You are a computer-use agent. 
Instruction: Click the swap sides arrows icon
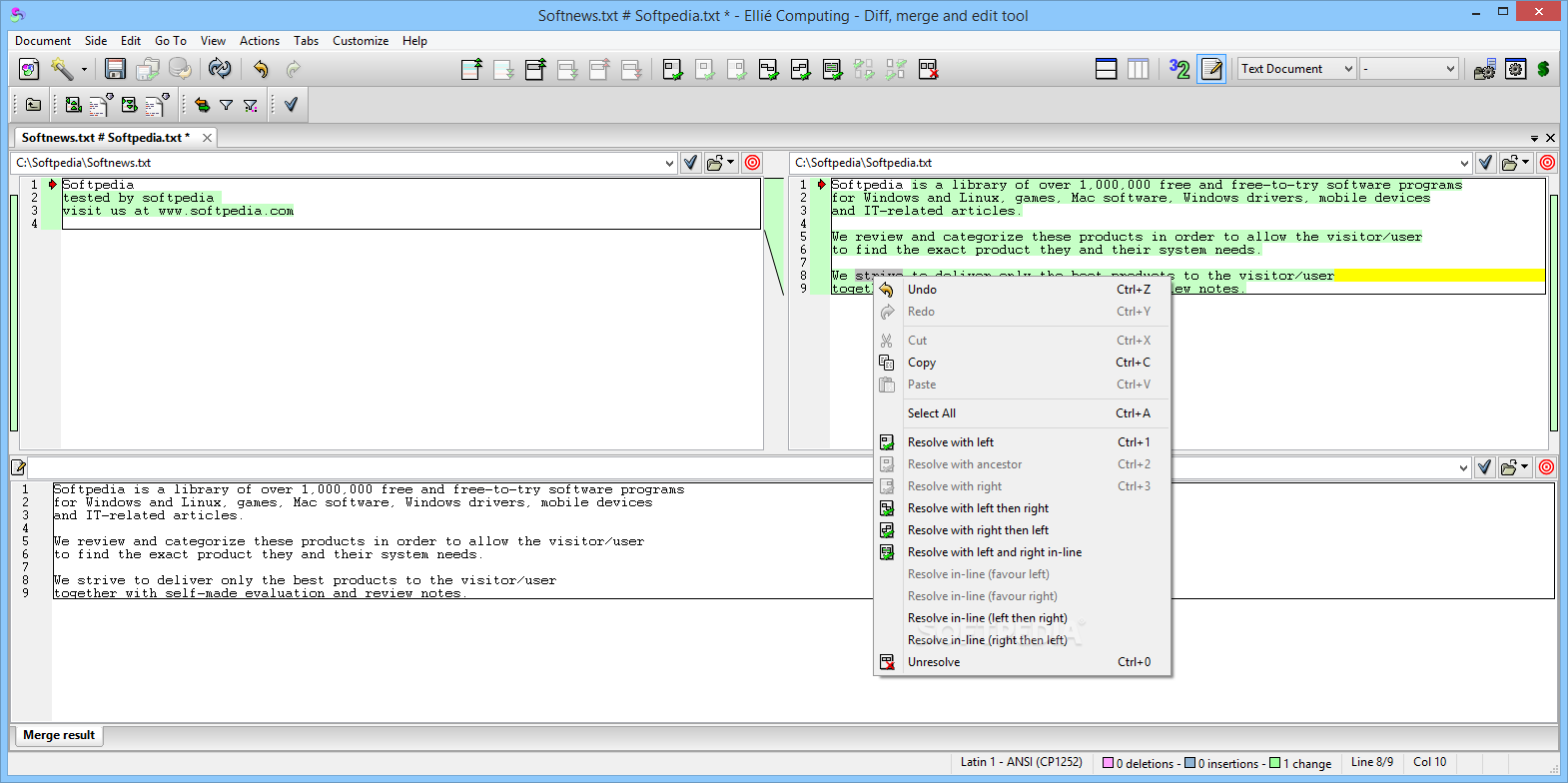click(202, 105)
